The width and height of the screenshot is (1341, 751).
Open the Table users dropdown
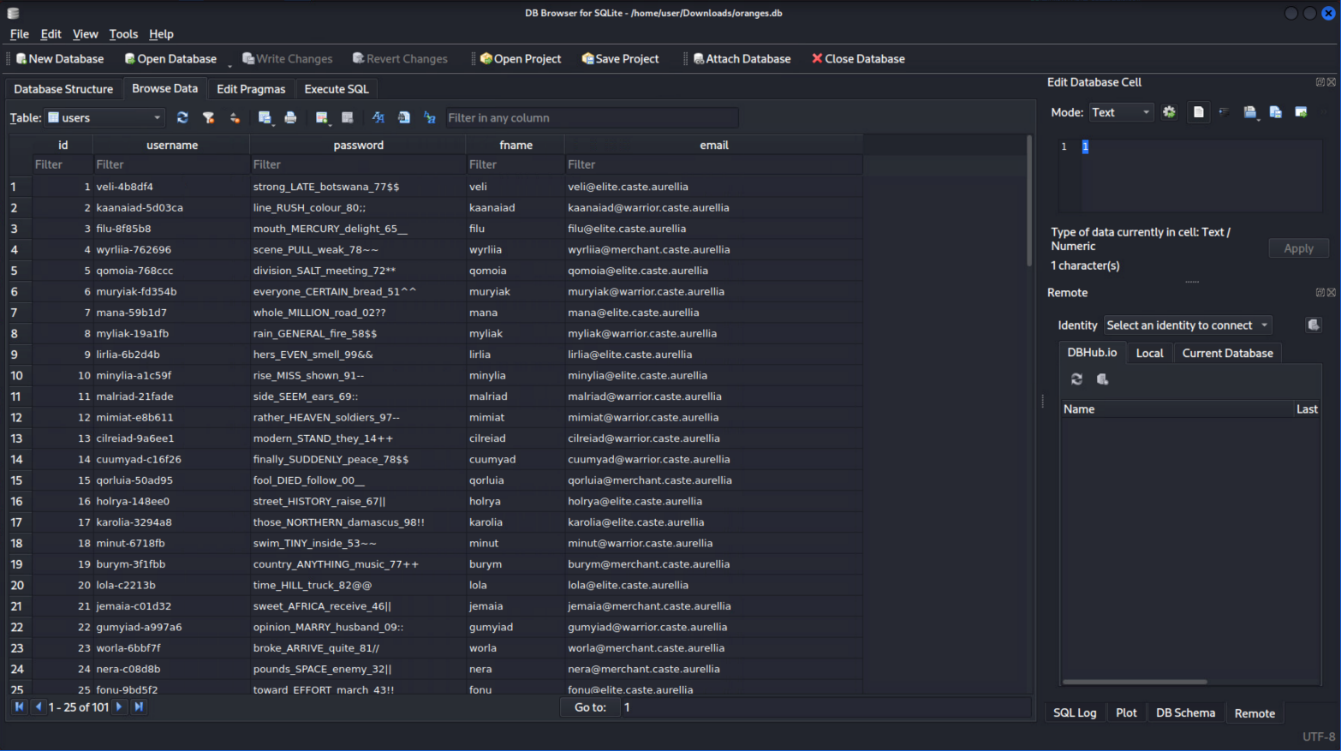tap(104, 118)
